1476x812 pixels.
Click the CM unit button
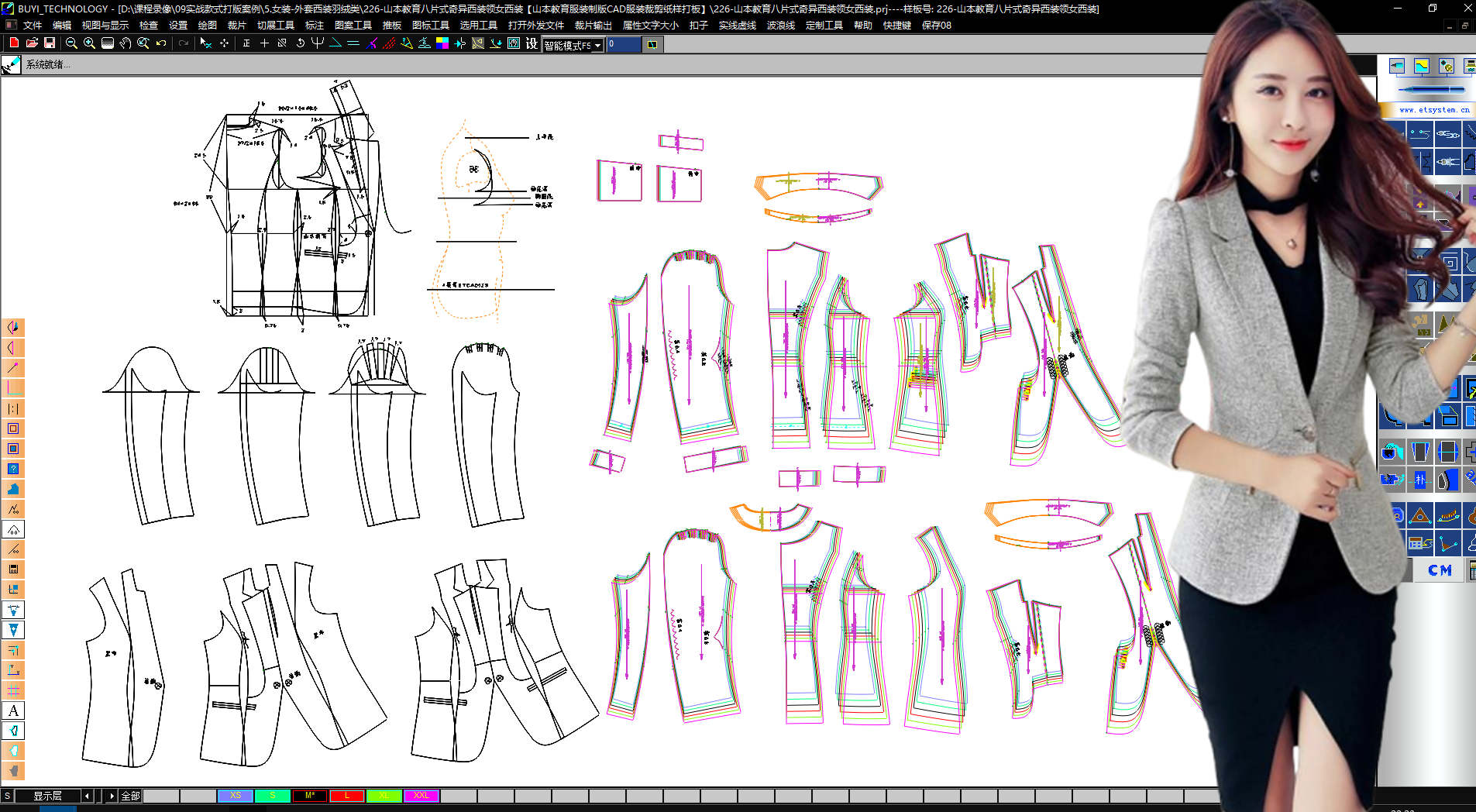pos(1440,570)
